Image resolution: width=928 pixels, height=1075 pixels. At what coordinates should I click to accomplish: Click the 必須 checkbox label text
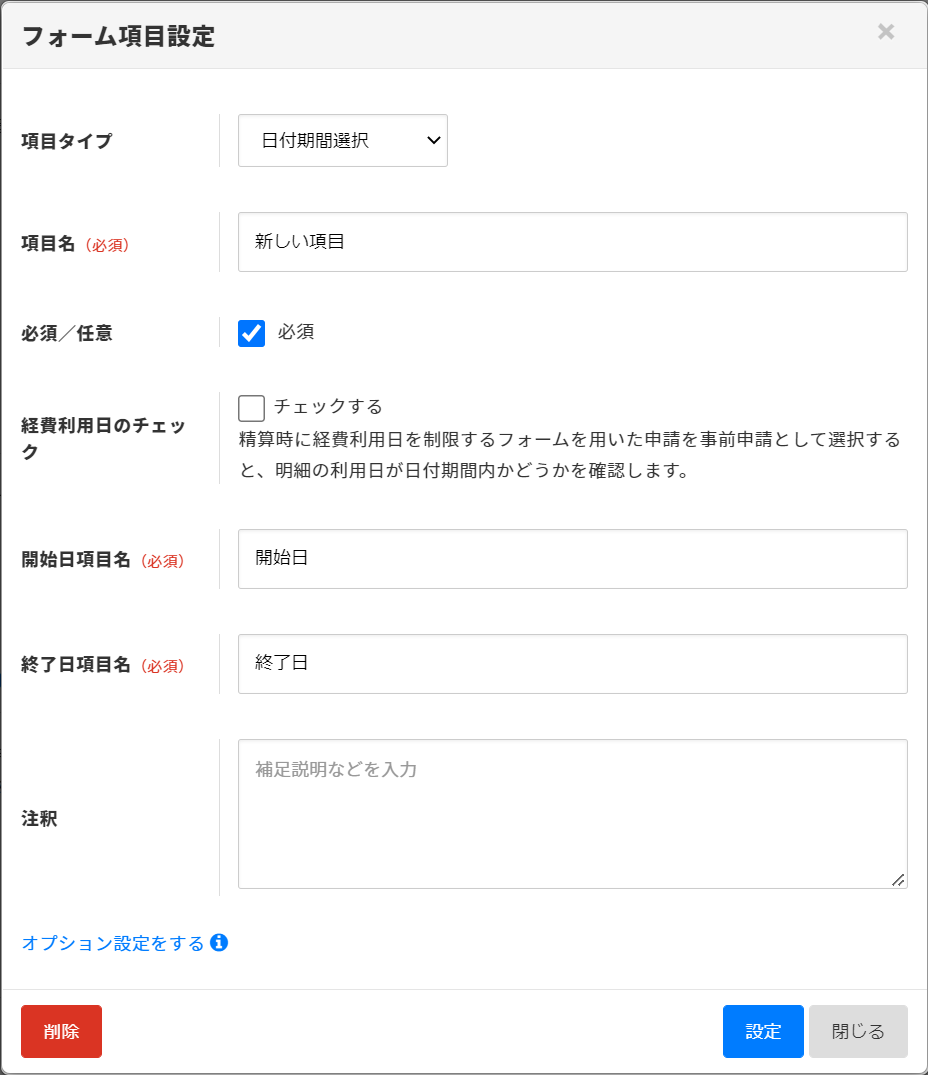[296, 332]
